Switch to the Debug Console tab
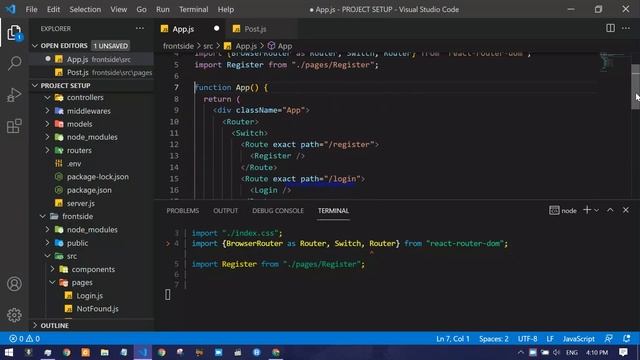The height and width of the screenshot is (360, 640). pyautogui.click(x=278, y=211)
